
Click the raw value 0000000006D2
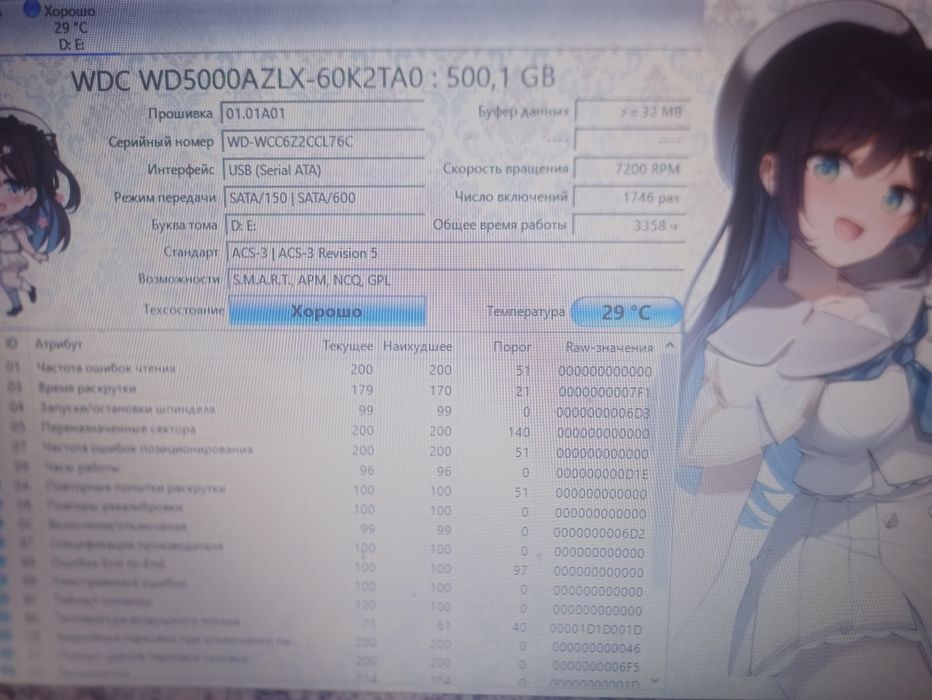point(599,533)
